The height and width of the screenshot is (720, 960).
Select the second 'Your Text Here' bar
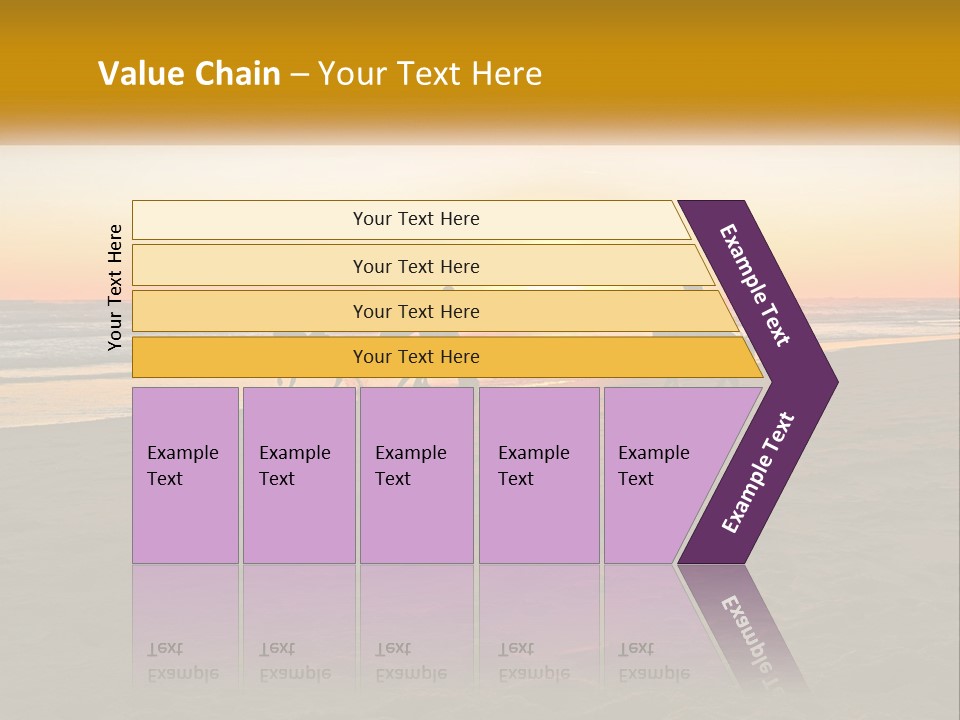422,266
